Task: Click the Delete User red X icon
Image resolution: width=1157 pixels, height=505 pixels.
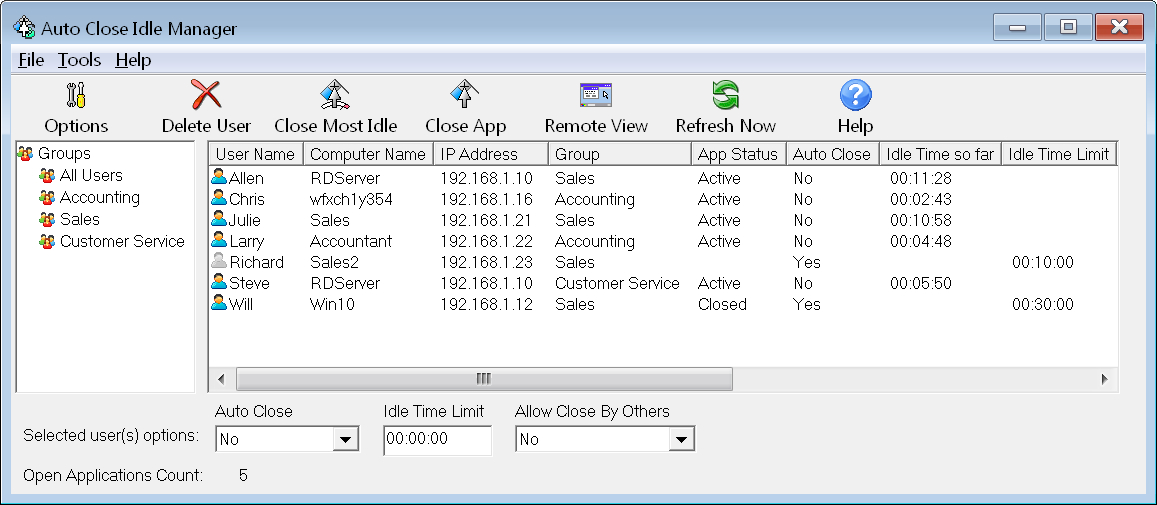Action: point(206,95)
